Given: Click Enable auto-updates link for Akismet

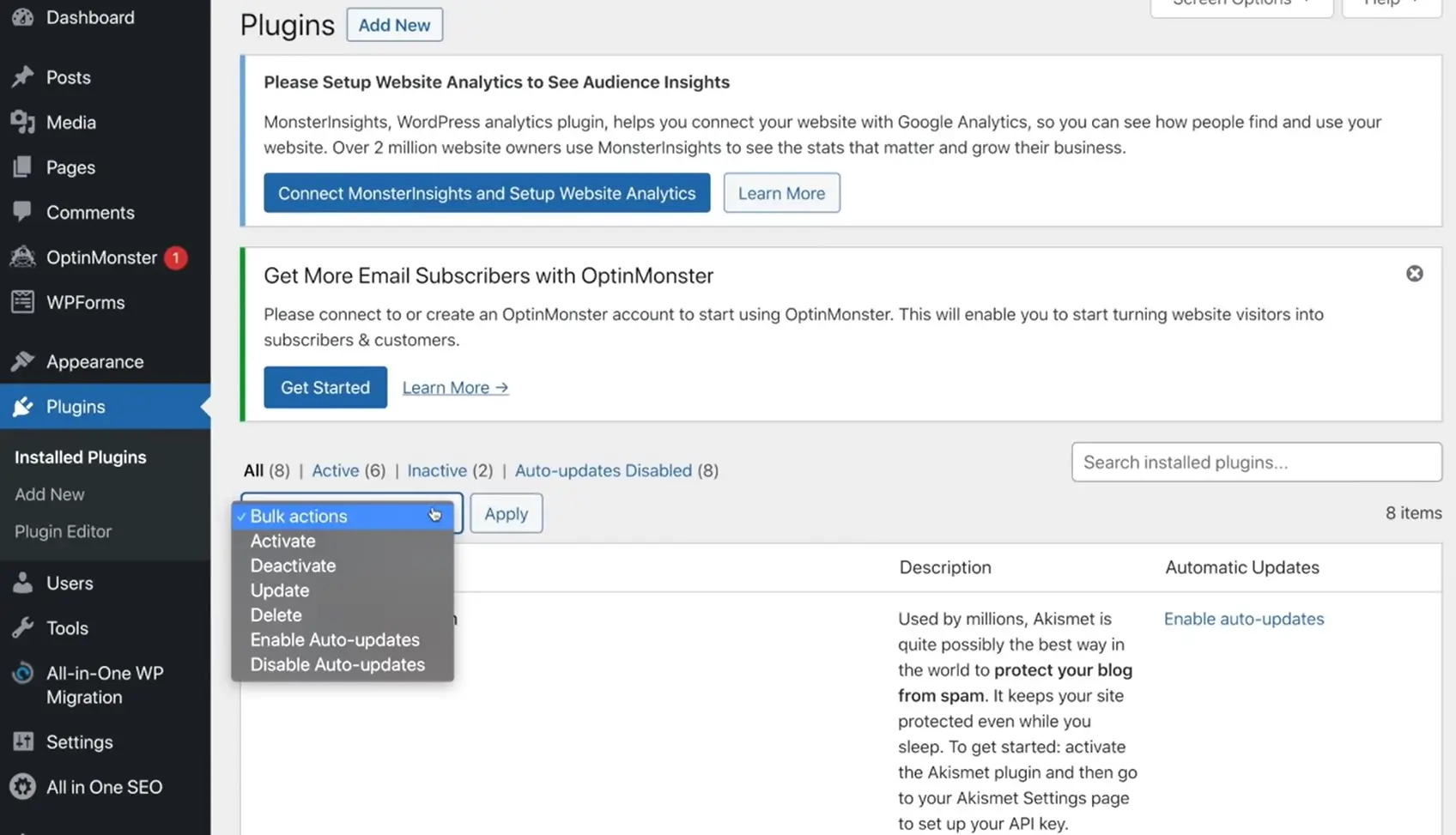Looking at the screenshot, I should pos(1243,620).
